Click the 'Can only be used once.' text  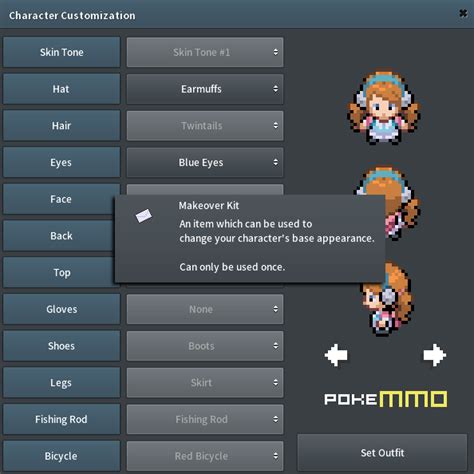(x=232, y=267)
